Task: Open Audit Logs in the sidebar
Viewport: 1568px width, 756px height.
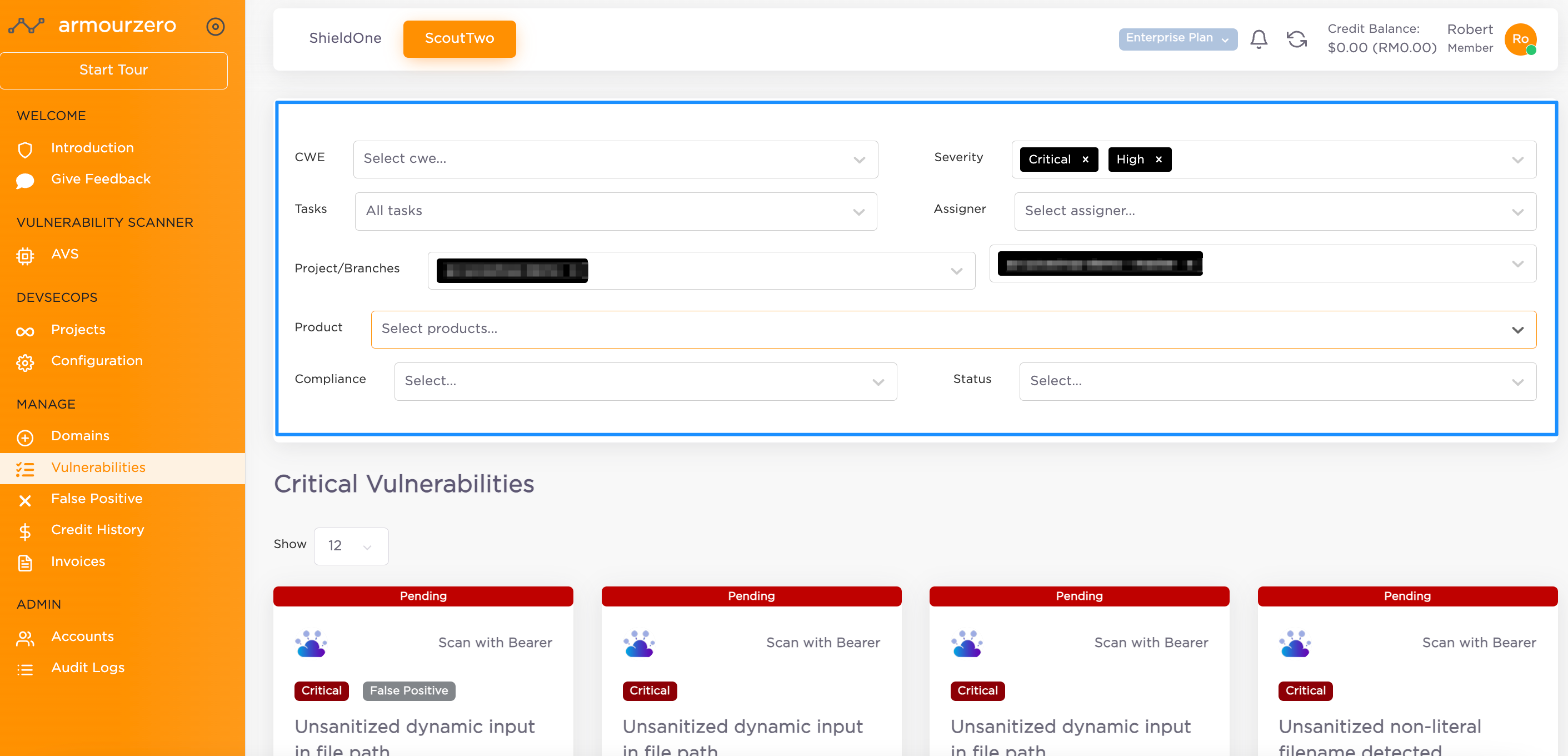Action: (88, 668)
